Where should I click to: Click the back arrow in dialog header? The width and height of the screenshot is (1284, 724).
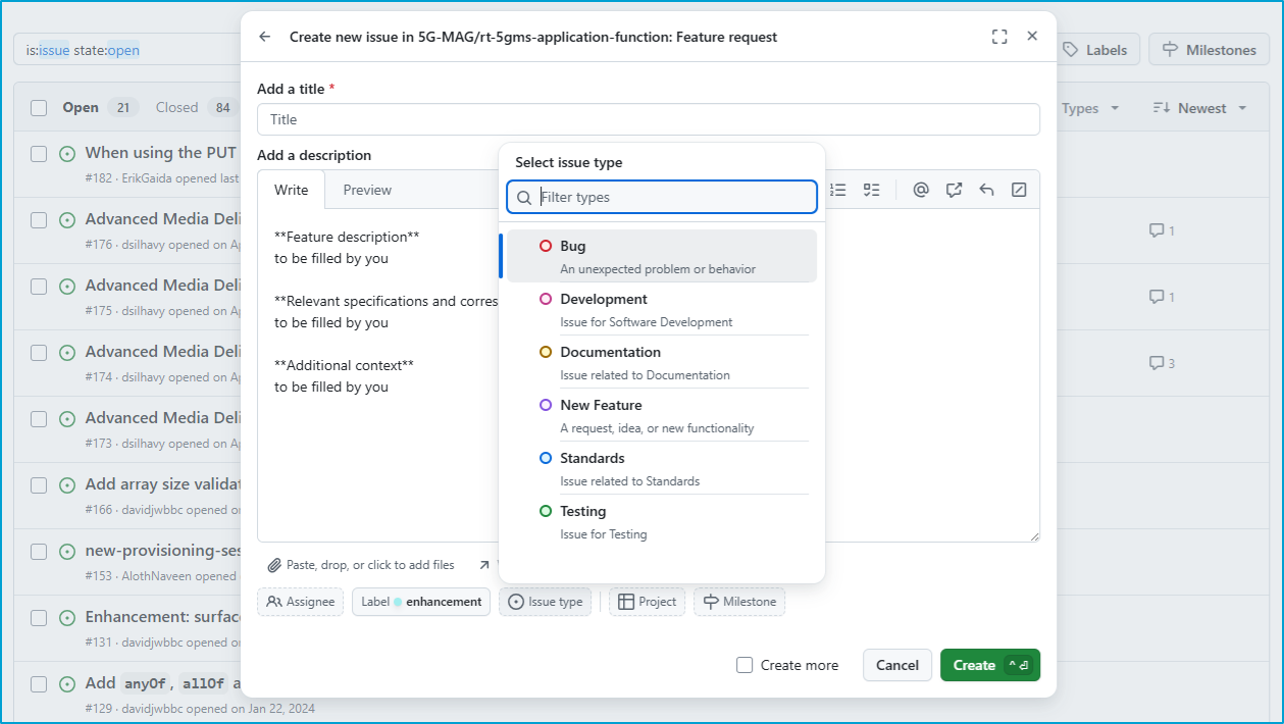tap(265, 37)
